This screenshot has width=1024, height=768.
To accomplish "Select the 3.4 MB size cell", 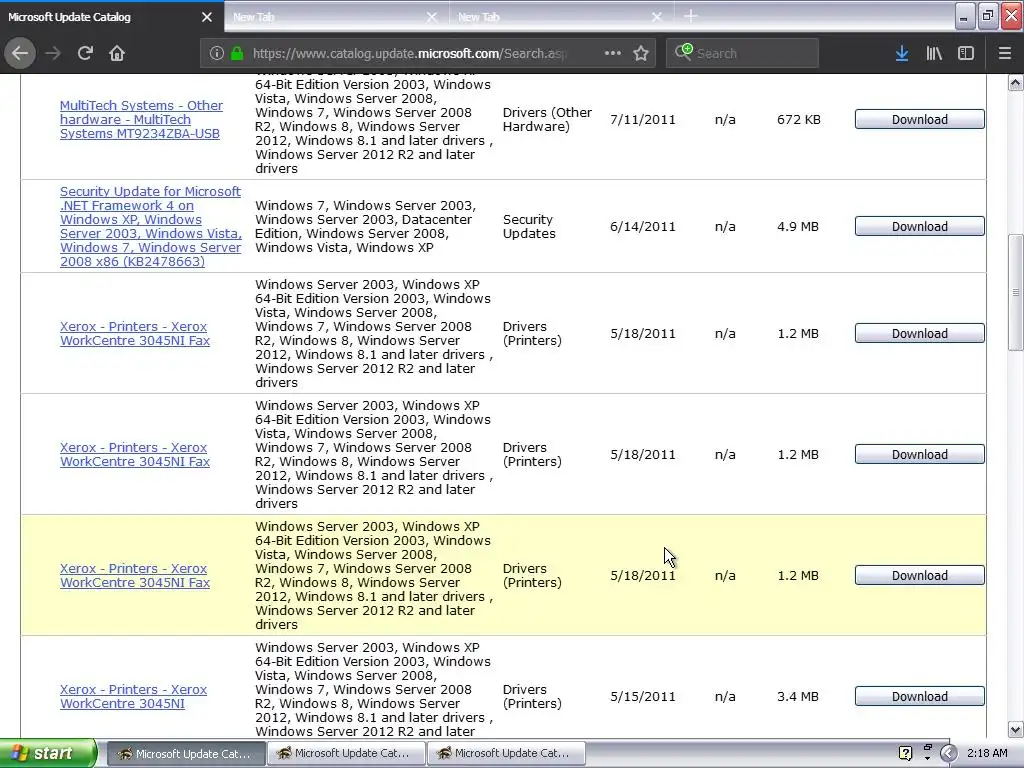I will pyautogui.click(x=797, y=696).
